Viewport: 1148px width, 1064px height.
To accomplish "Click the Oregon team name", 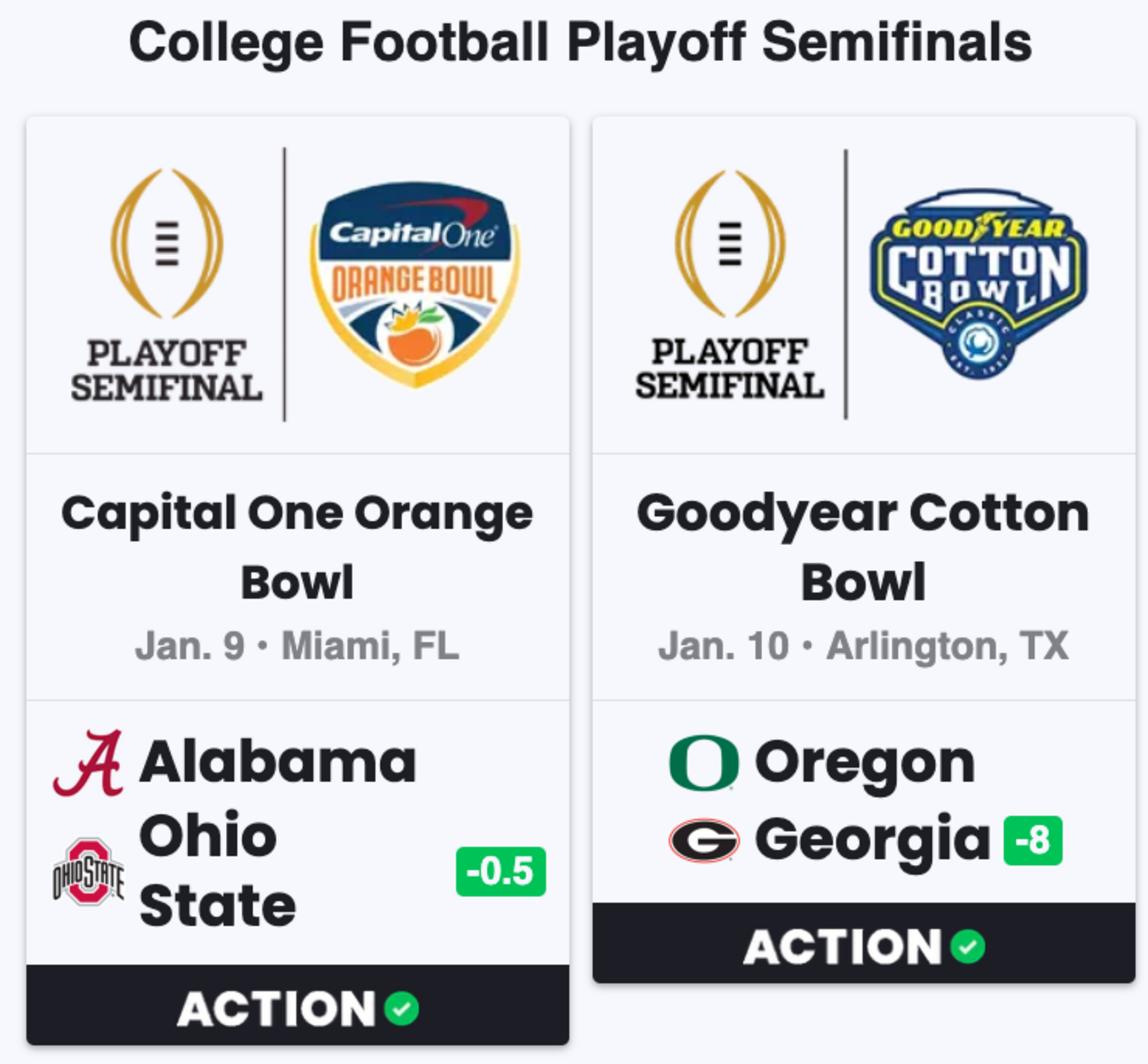I will tap(865, 763).
